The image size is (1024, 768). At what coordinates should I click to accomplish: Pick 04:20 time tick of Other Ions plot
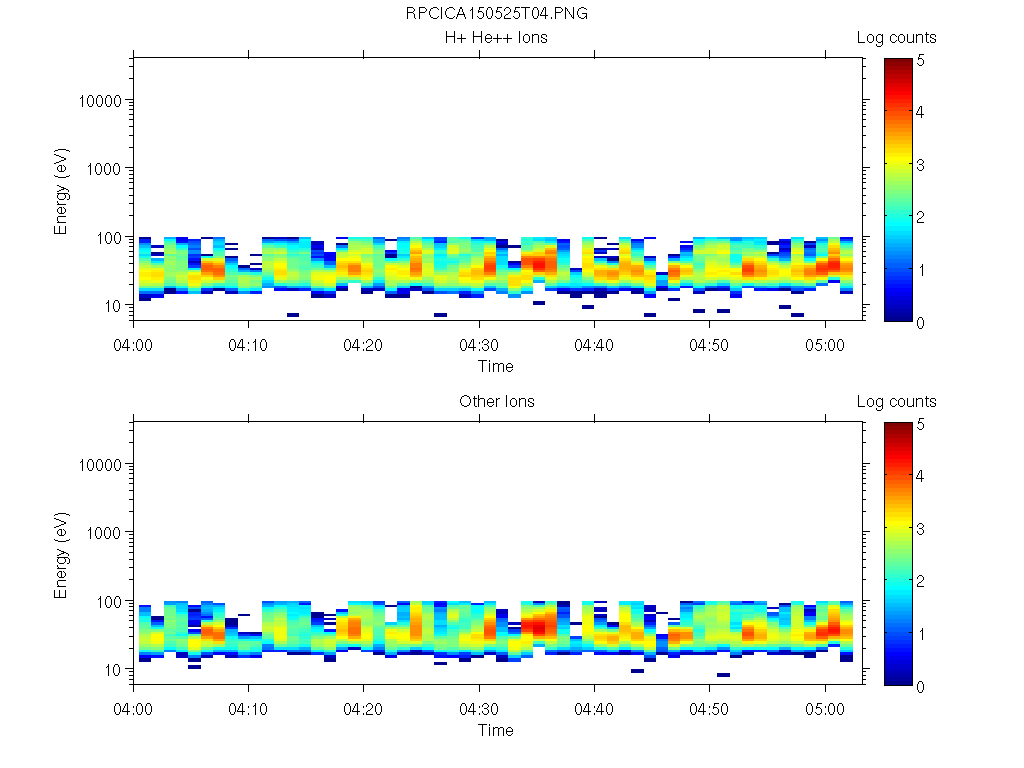pyautogui.click(x=363, y=709)
